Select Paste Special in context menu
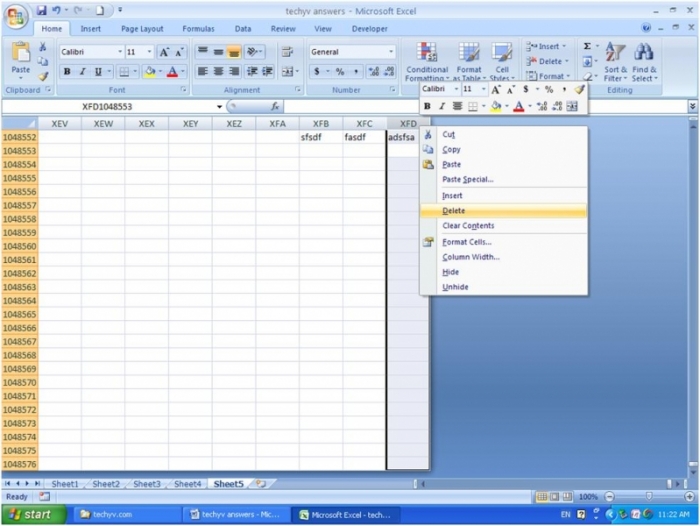Viewport: 700px width, 526px height. 467,180
